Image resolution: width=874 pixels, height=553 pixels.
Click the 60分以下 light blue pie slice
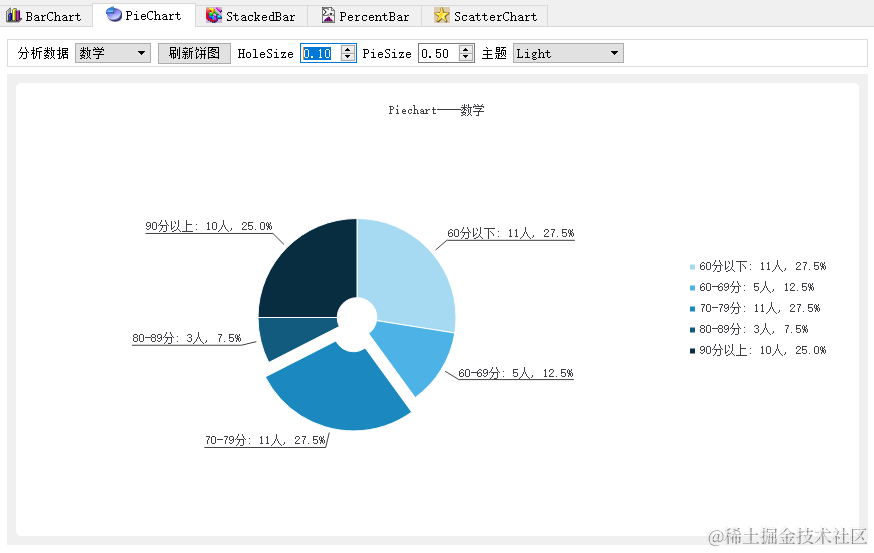coord(410,273)
